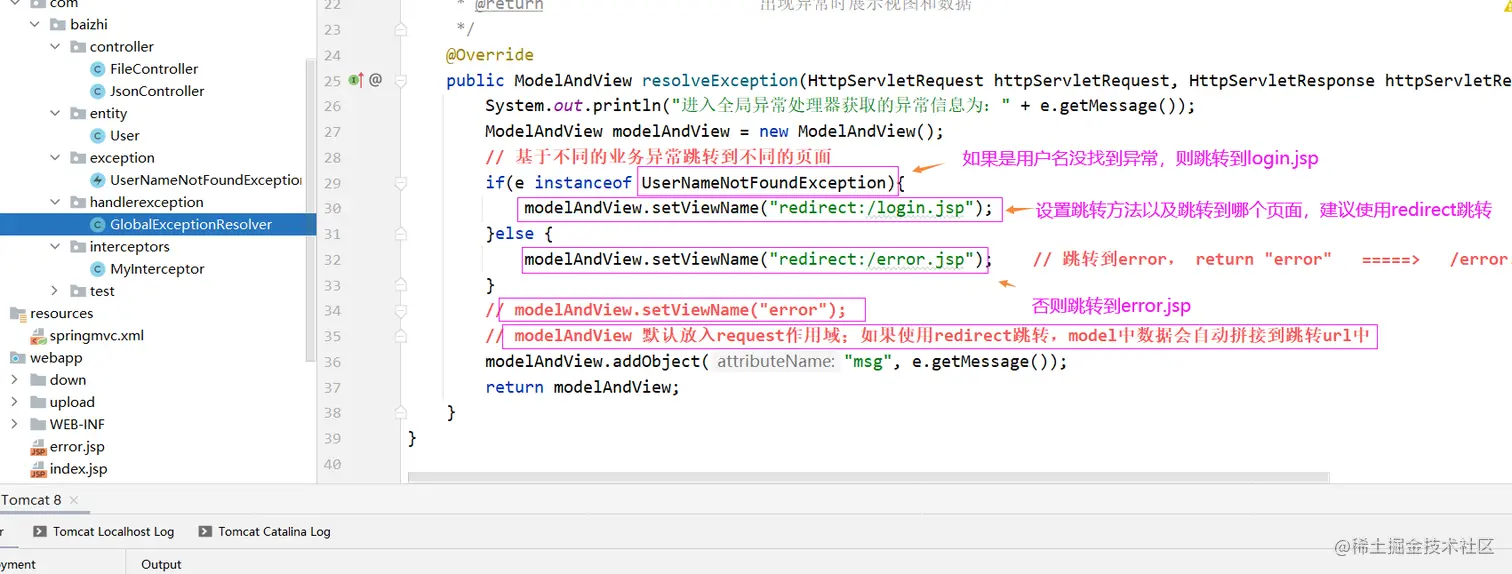Viewport: 1512px width, 574px height.
Task: Click the UserNameNotFoundException exception icon
Action: click(x=97, y=180)
